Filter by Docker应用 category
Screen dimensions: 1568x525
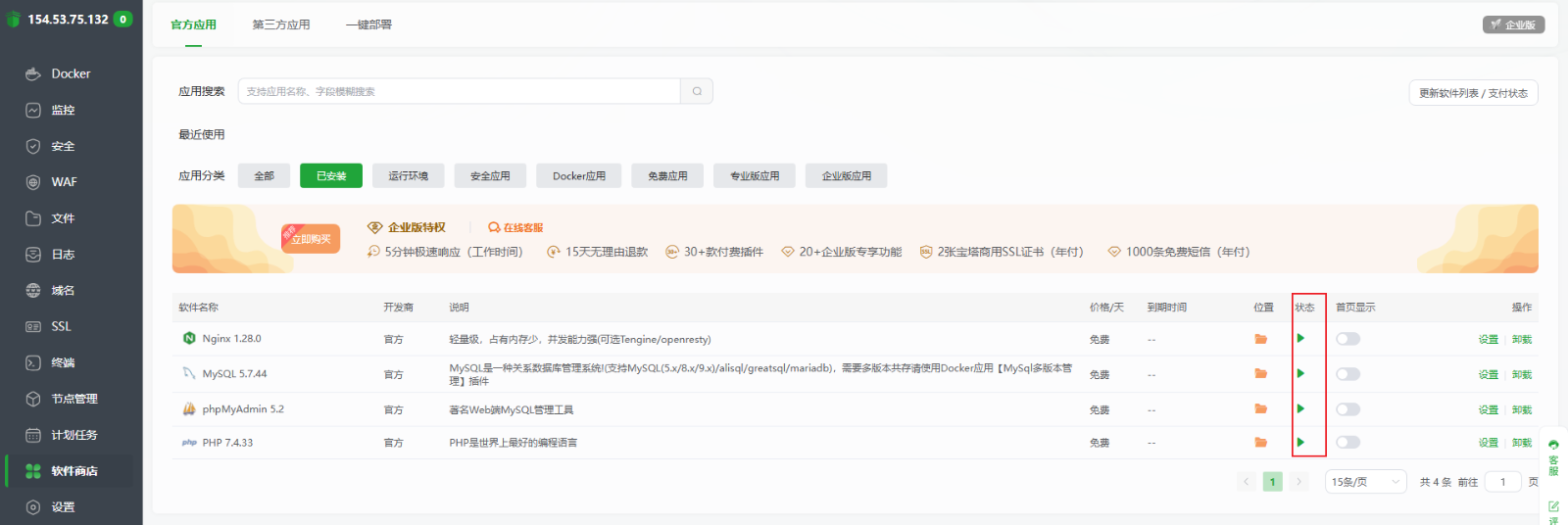coord(578,176)
